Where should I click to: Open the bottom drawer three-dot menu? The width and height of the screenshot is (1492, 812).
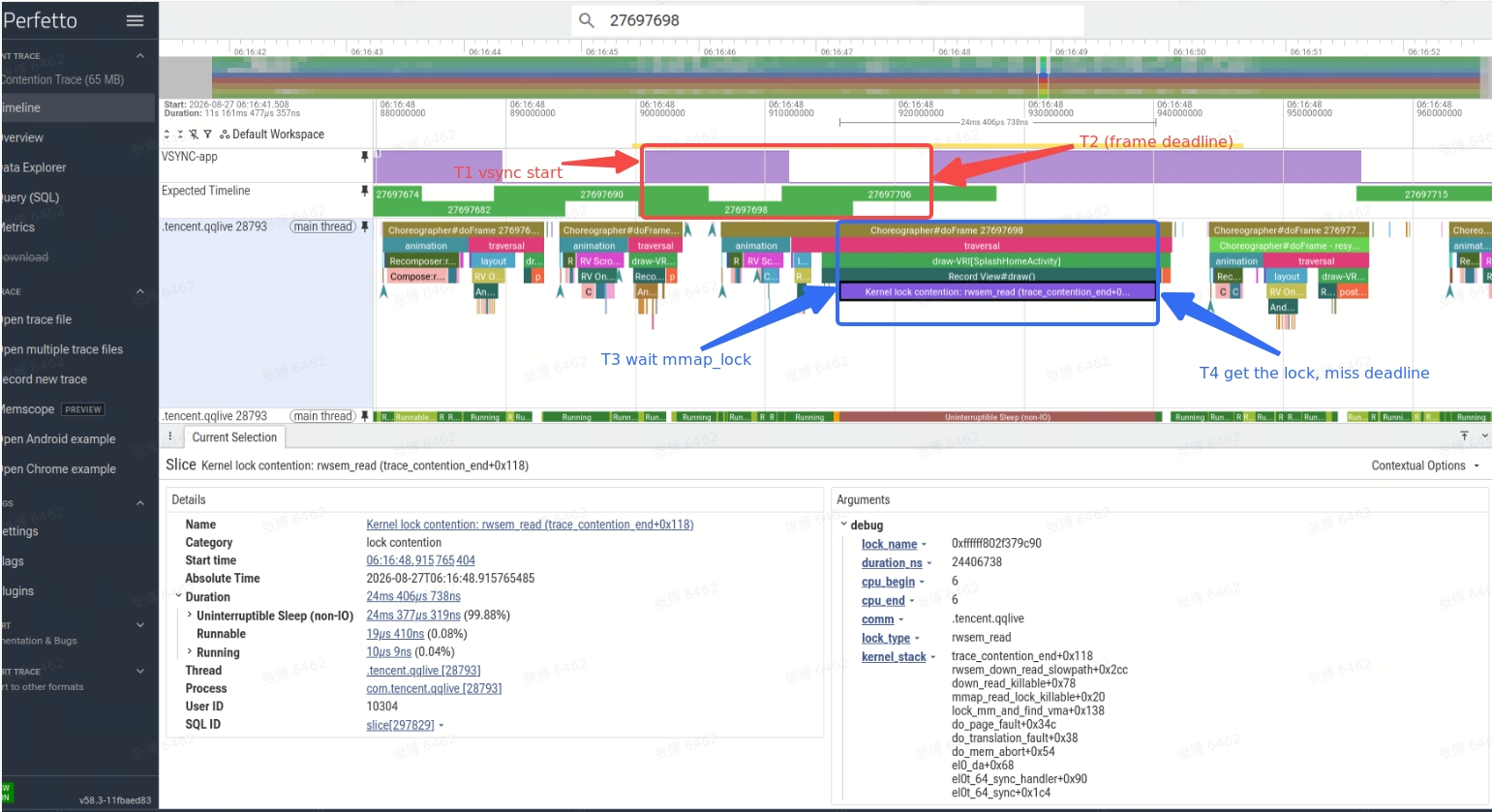click(170, 436)
